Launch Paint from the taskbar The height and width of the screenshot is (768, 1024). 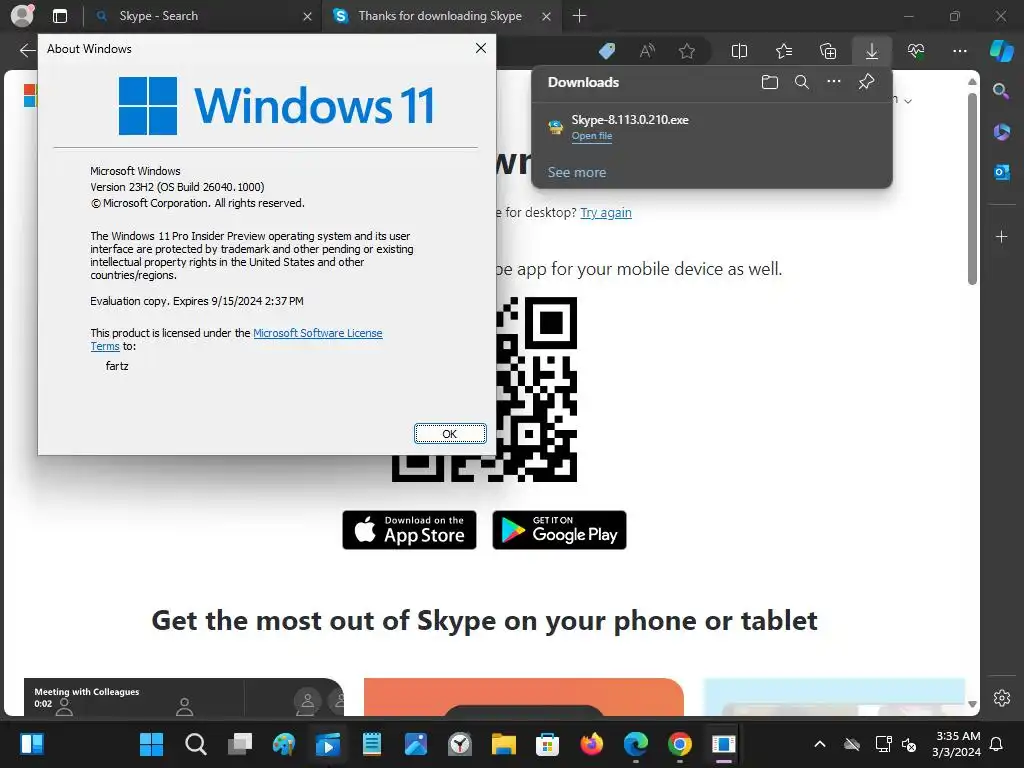pyautogui.click(x=283, y=744)
